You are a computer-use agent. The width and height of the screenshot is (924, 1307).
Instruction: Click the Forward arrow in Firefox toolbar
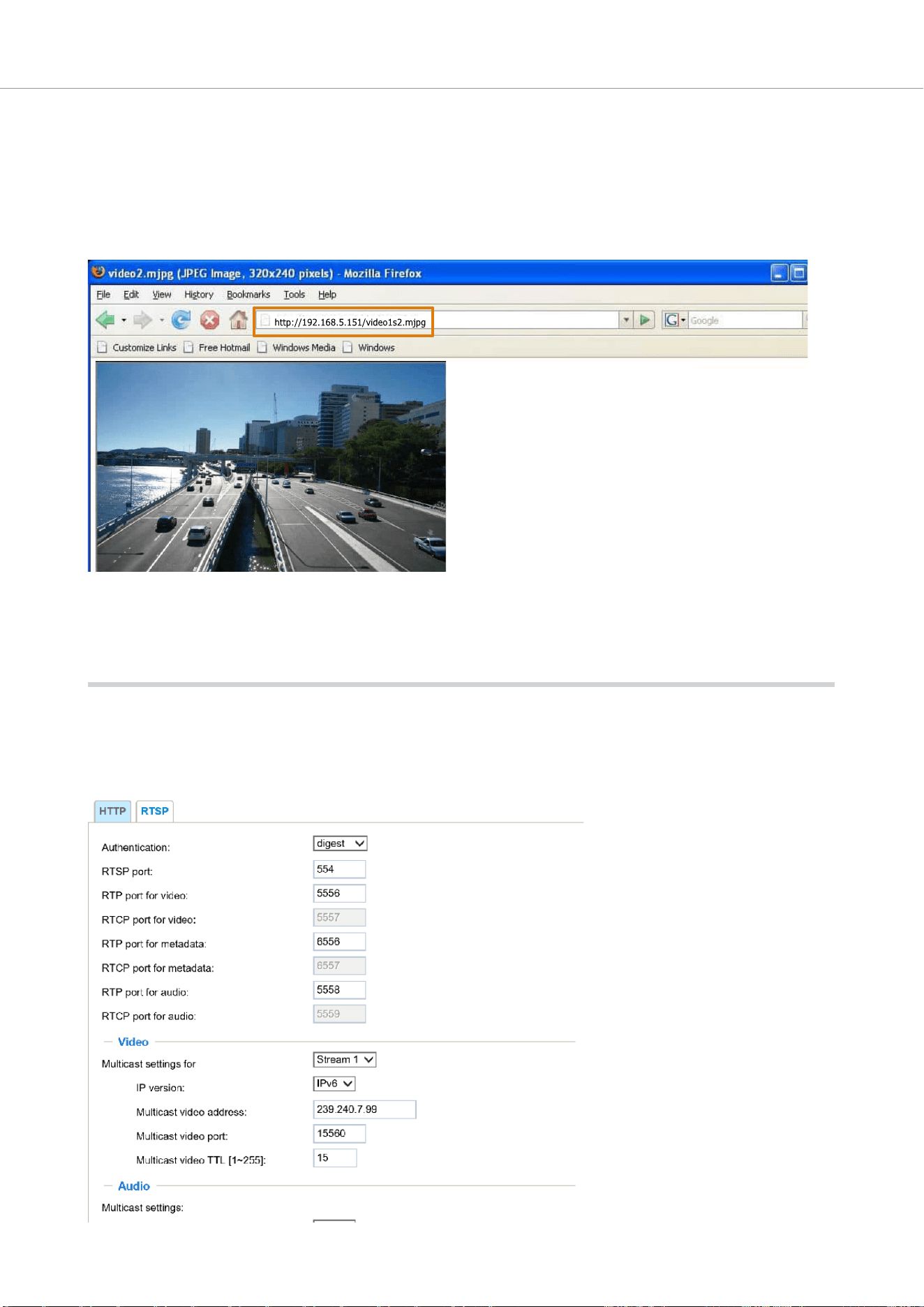[x=142, y=320]
